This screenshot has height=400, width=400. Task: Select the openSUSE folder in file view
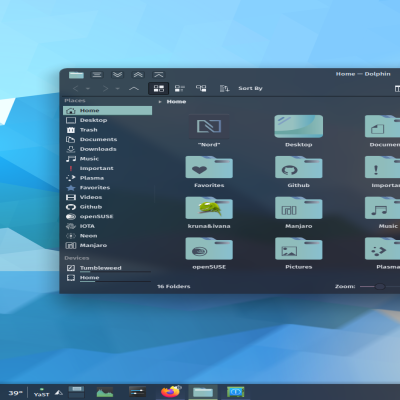tap(209, 253)
